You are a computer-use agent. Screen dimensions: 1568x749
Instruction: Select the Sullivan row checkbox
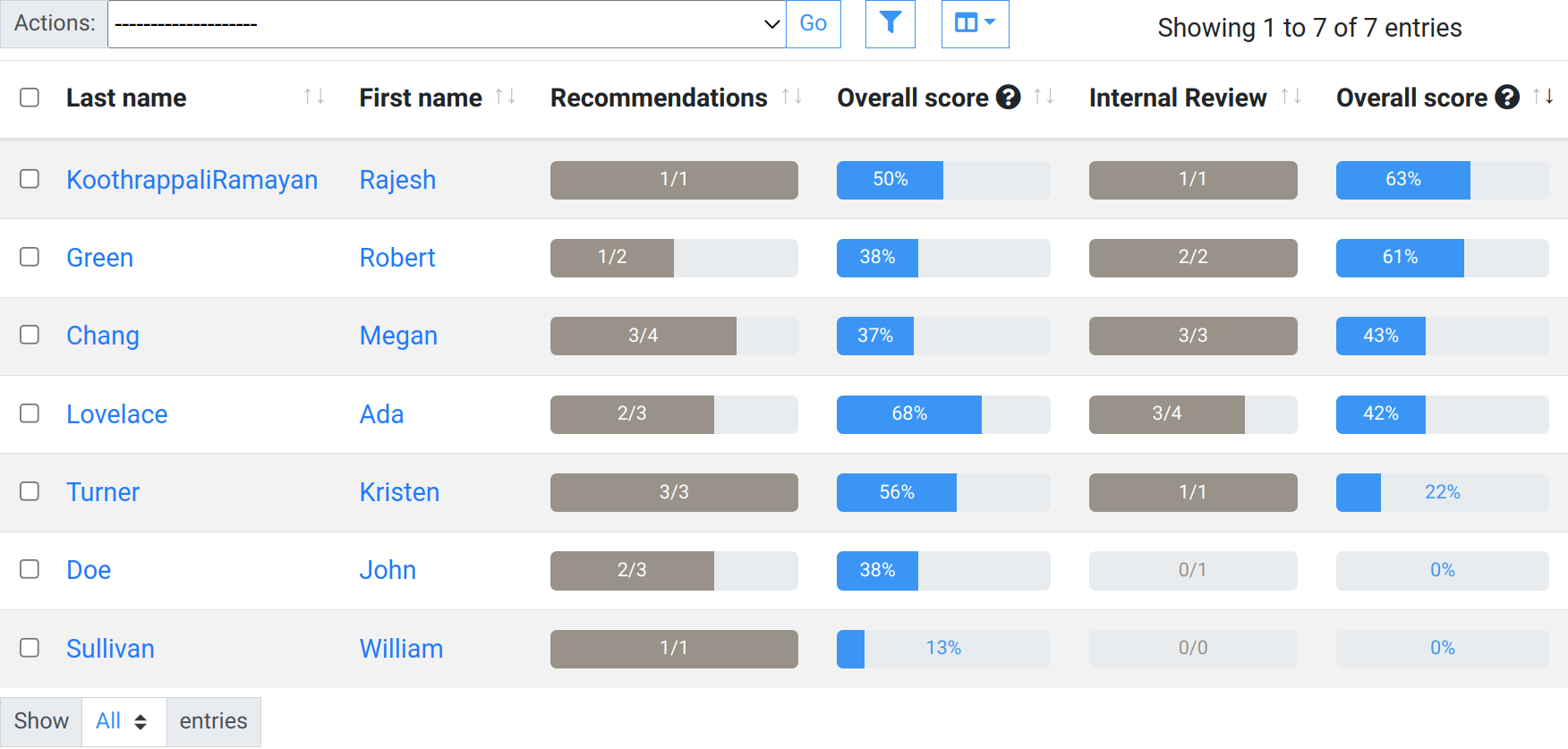point(30,647)
